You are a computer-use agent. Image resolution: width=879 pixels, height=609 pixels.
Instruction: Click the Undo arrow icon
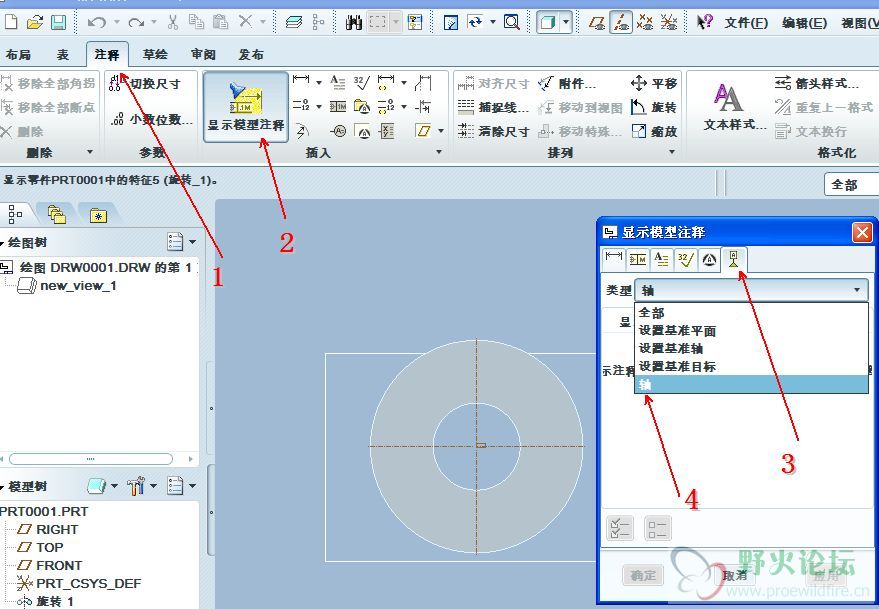pos(96,22)
